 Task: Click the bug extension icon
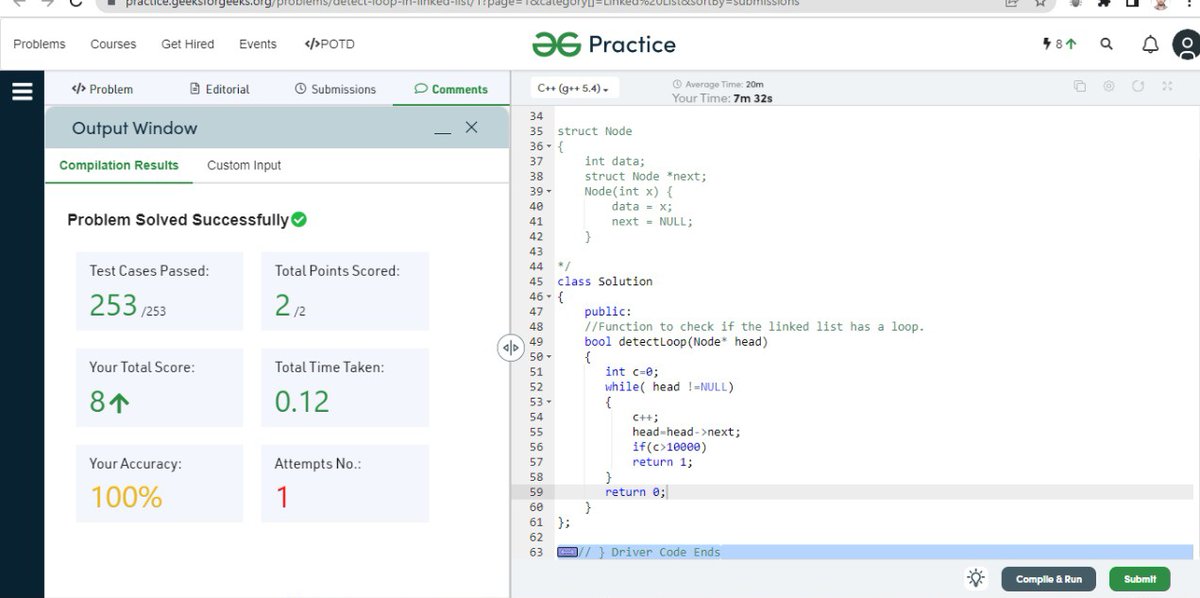click(x=1076, y=3)
